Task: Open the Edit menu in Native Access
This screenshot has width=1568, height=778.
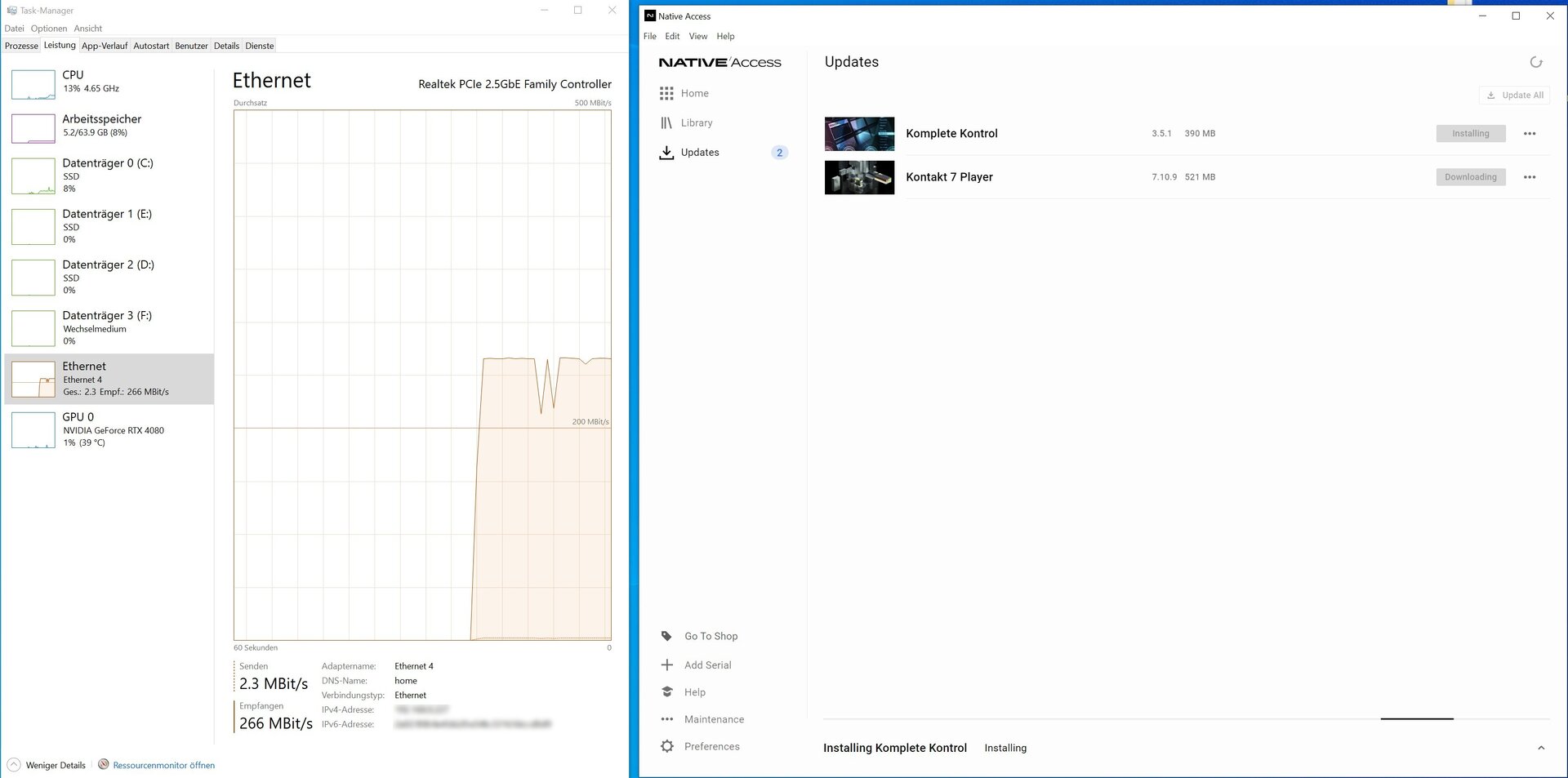Action: click(672, 37)
